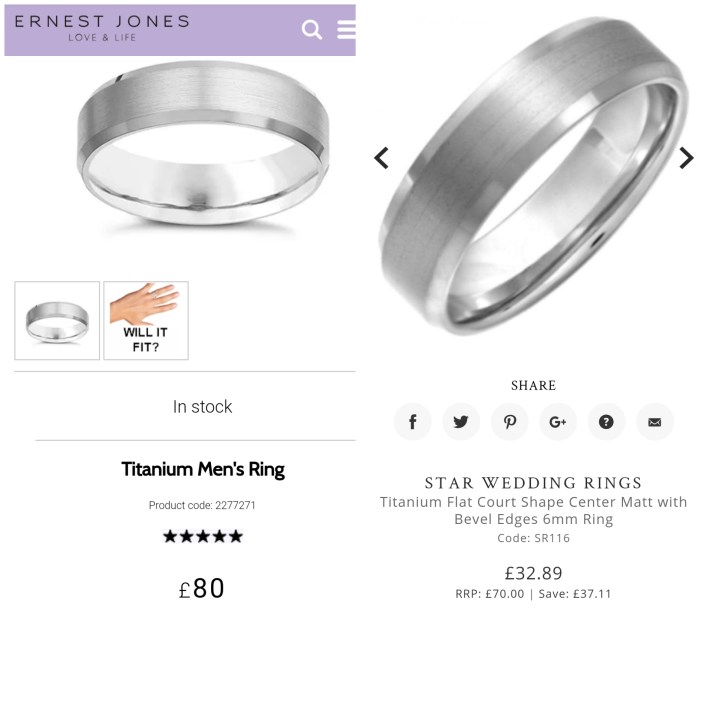Click the question mark share icon

tap(606, 422)
